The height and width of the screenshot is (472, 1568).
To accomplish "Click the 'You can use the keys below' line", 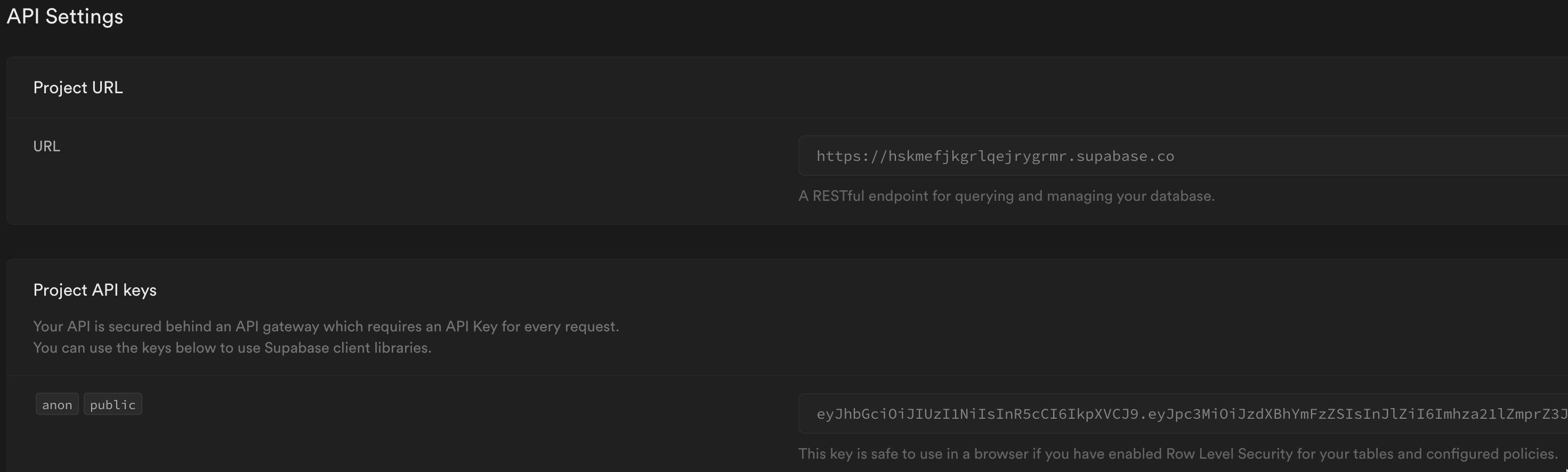I will click(232, 348).
